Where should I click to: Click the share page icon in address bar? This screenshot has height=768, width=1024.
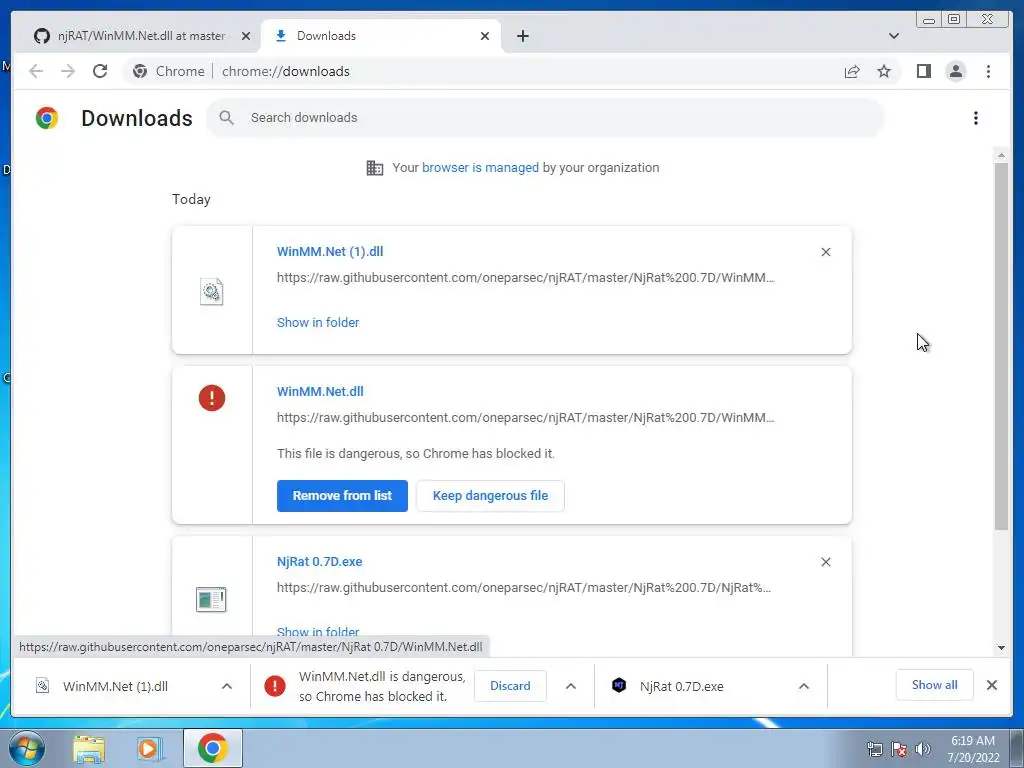852,71
